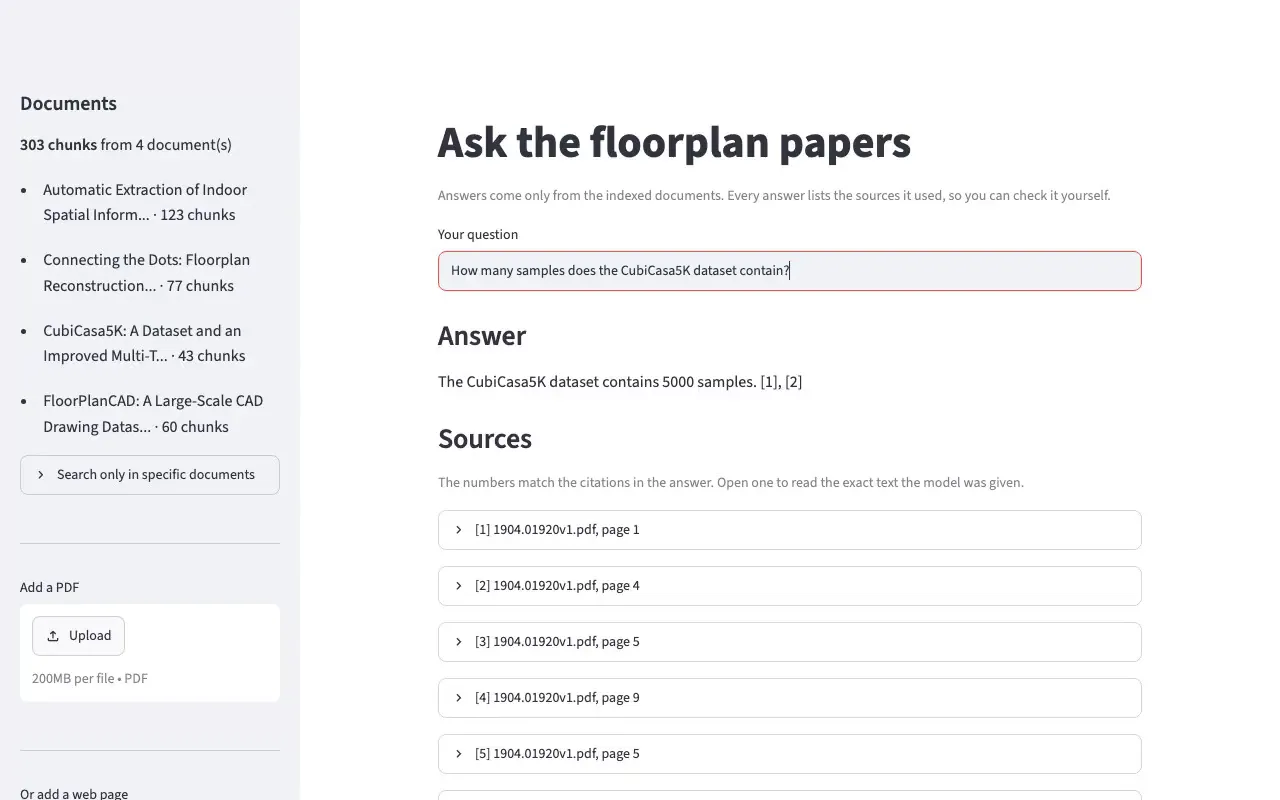
Task: Click the Documents sidebar heading
Action: (68, 104)
